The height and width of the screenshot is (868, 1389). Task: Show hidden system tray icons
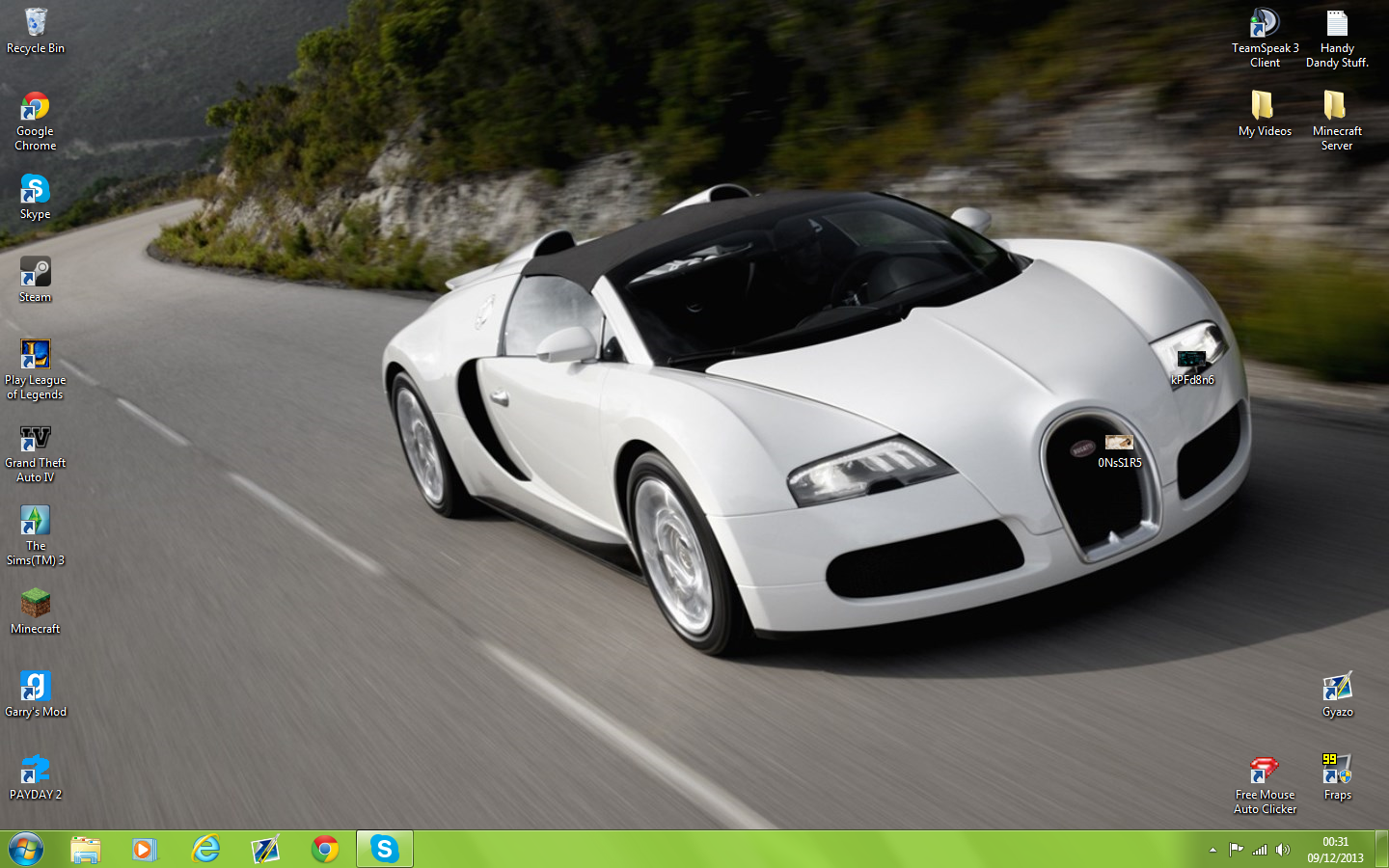(x=1212, y=850)
